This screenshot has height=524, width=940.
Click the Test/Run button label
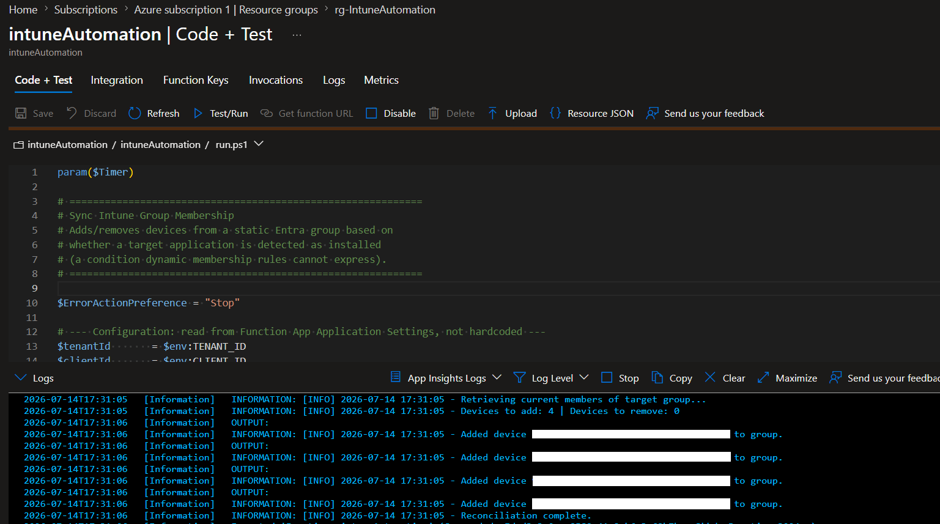229,113
